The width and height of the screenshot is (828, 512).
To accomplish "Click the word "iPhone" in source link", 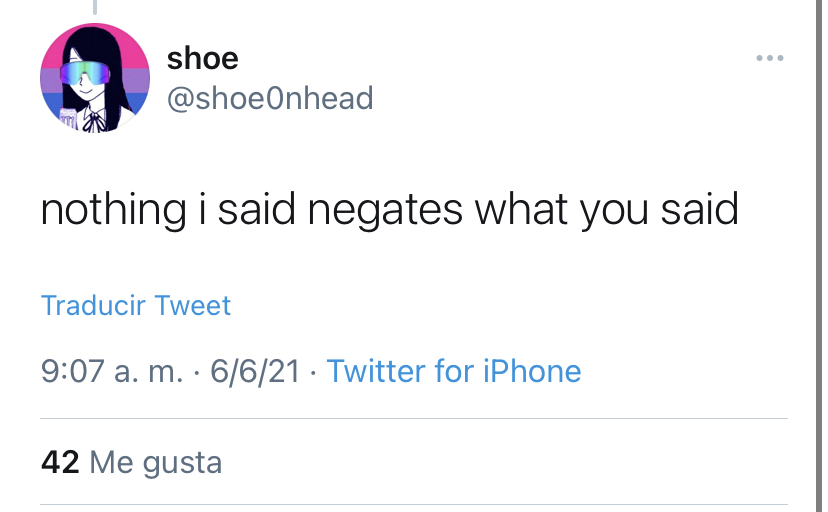I will tap(532, 371).
